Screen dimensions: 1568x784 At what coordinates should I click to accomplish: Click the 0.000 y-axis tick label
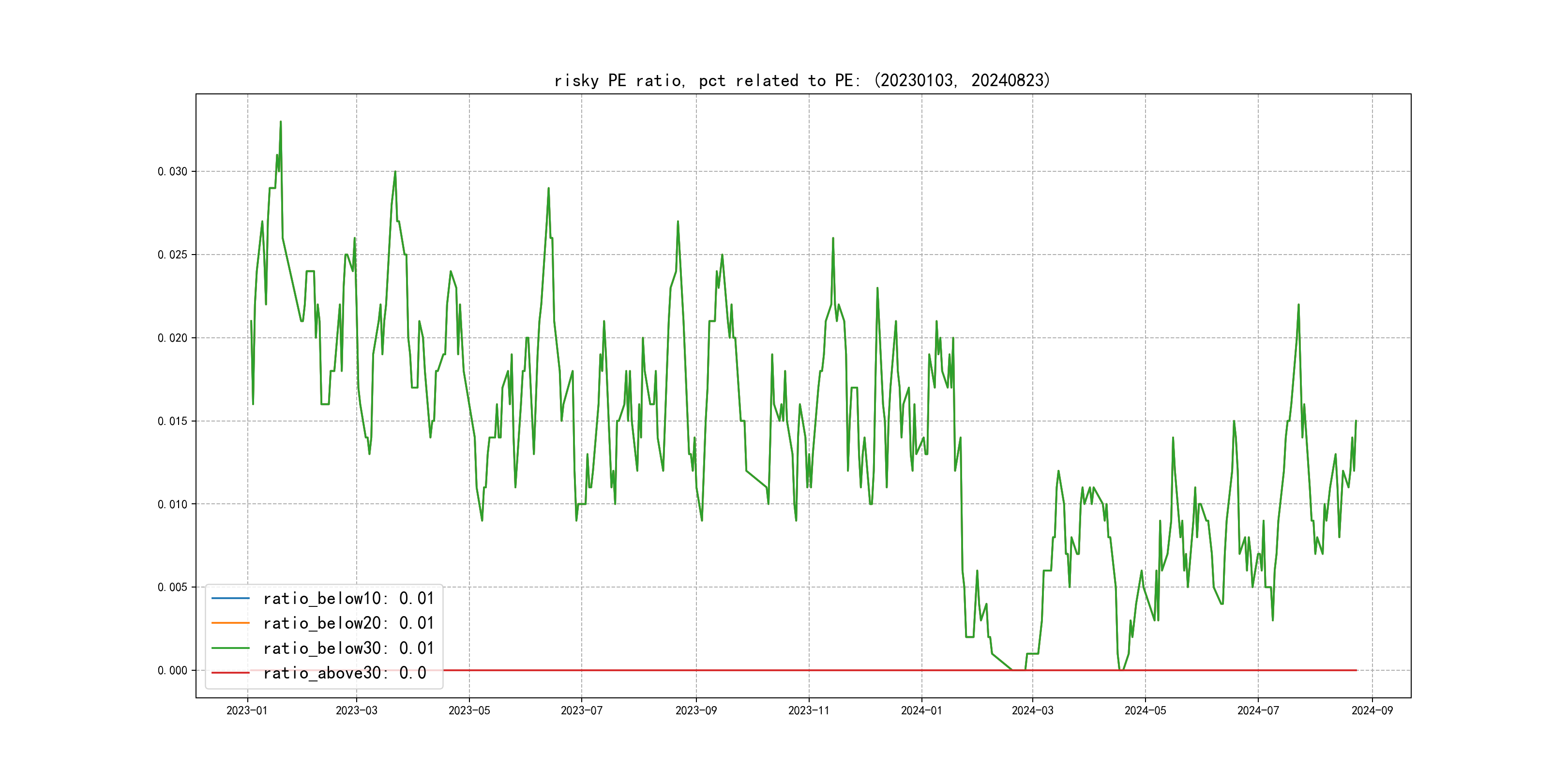[x=172, y=671]
